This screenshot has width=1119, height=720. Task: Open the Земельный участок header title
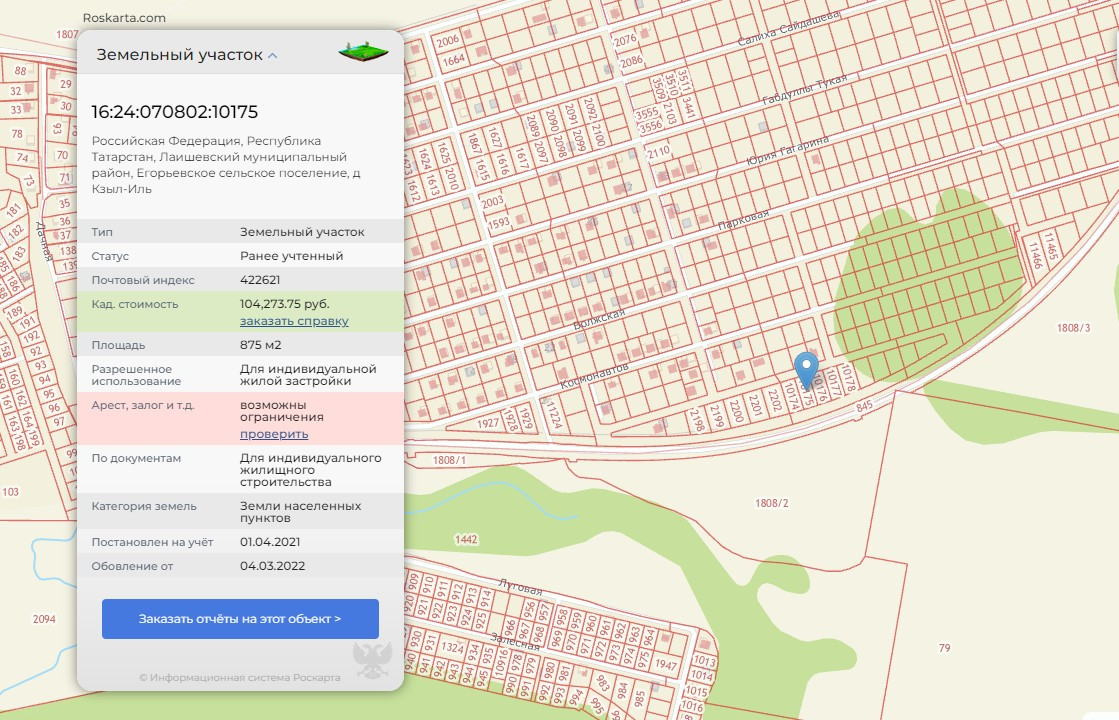point(179,55)
